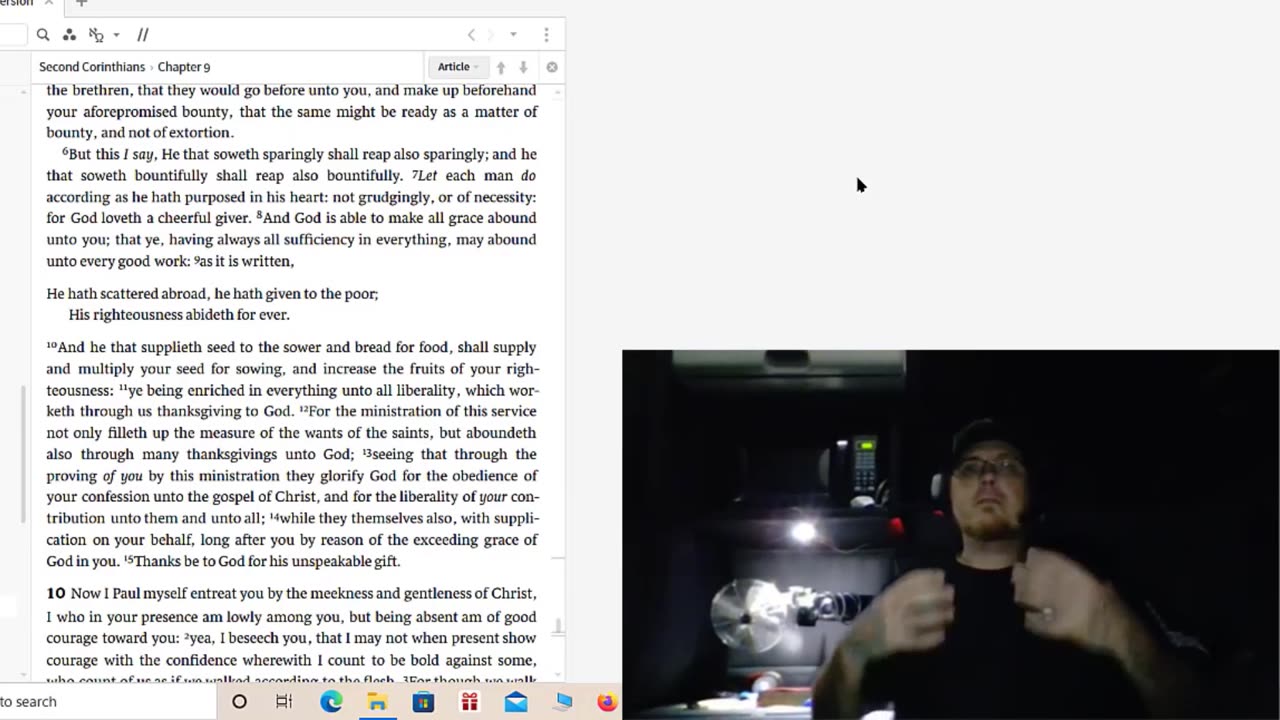Launch Microsoft Edge from the taskbar
This screenshot has height=720, width=1280.
tap(331, 702)
